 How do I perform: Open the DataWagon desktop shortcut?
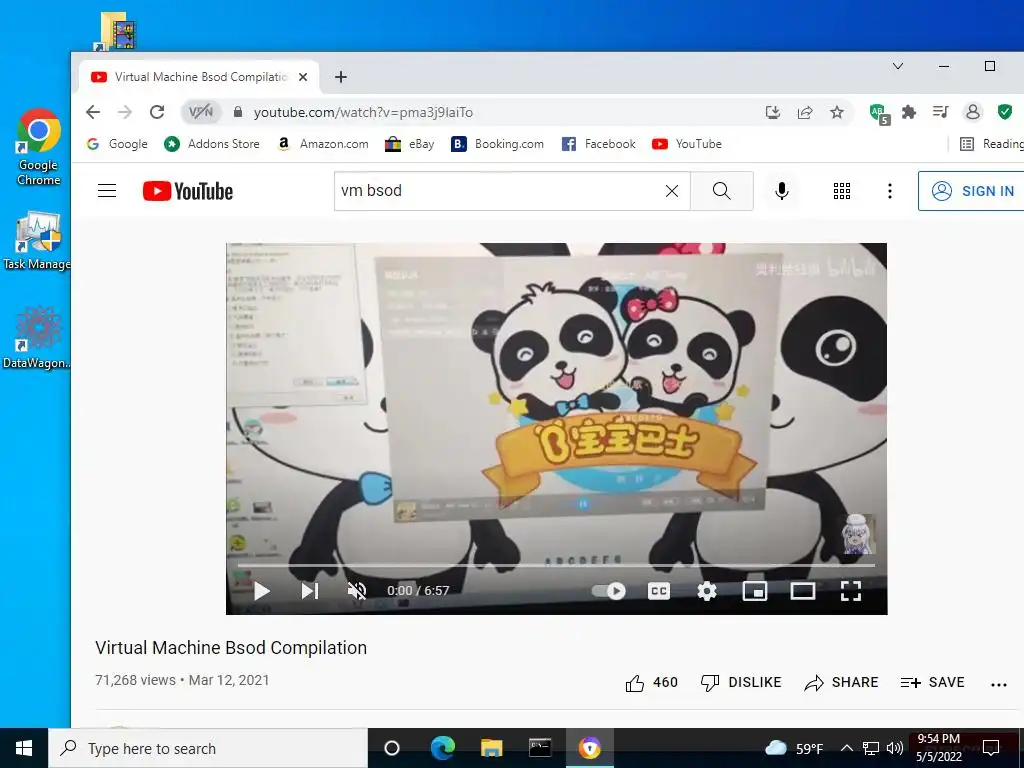point(37,337)
